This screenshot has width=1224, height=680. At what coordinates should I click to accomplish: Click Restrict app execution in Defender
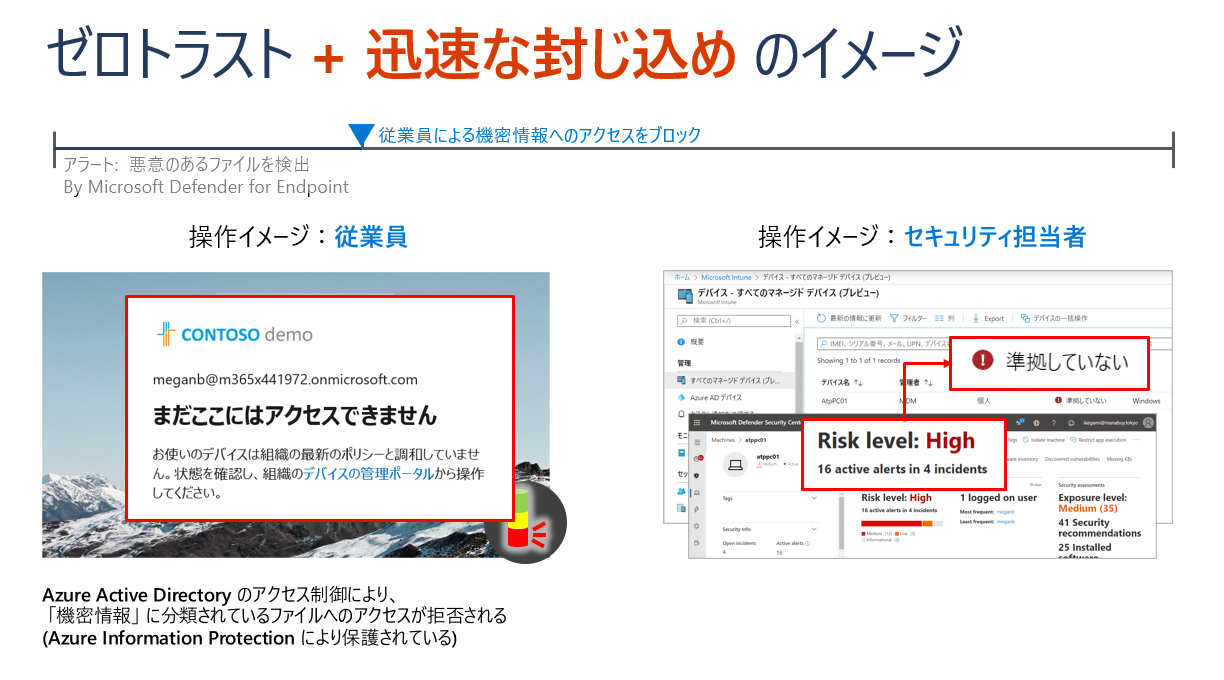[x=1098, y=440]
